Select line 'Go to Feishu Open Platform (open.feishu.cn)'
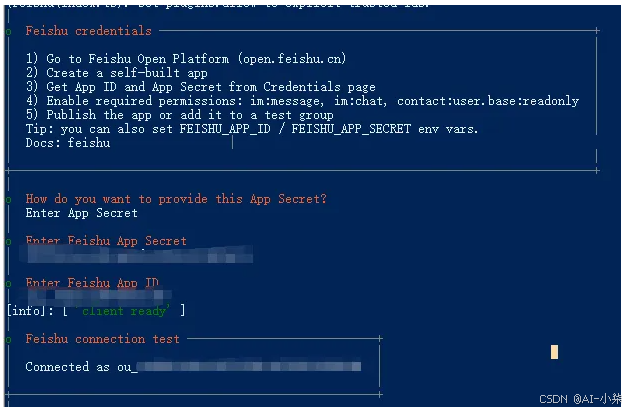 [186, 59]
